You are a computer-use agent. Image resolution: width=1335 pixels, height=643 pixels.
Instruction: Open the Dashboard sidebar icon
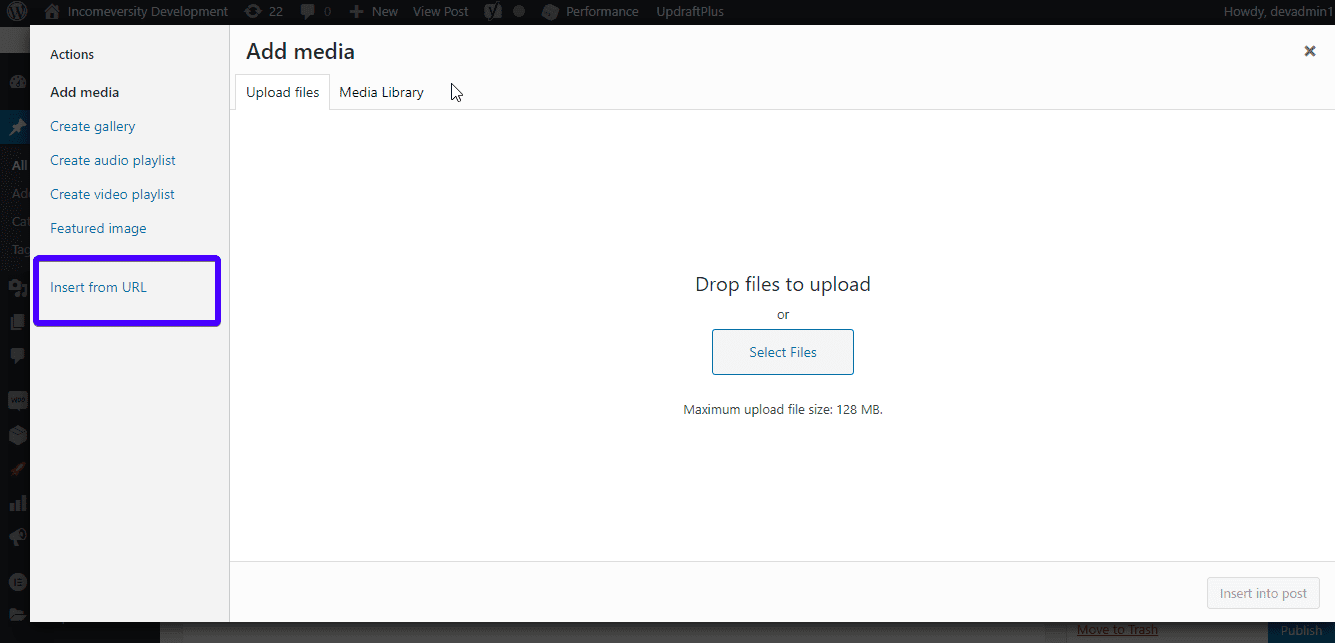point(17,83)
